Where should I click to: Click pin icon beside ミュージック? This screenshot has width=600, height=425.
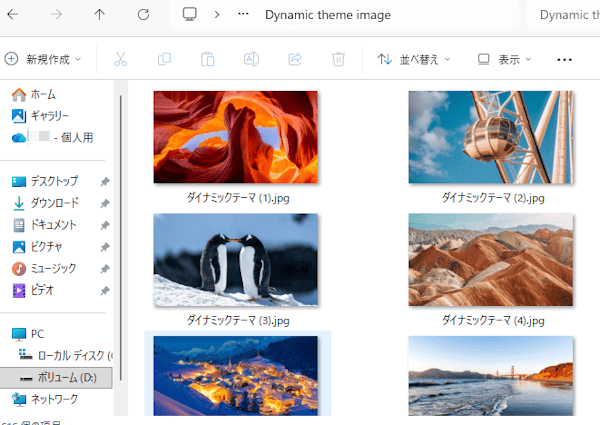pos(105,269)
